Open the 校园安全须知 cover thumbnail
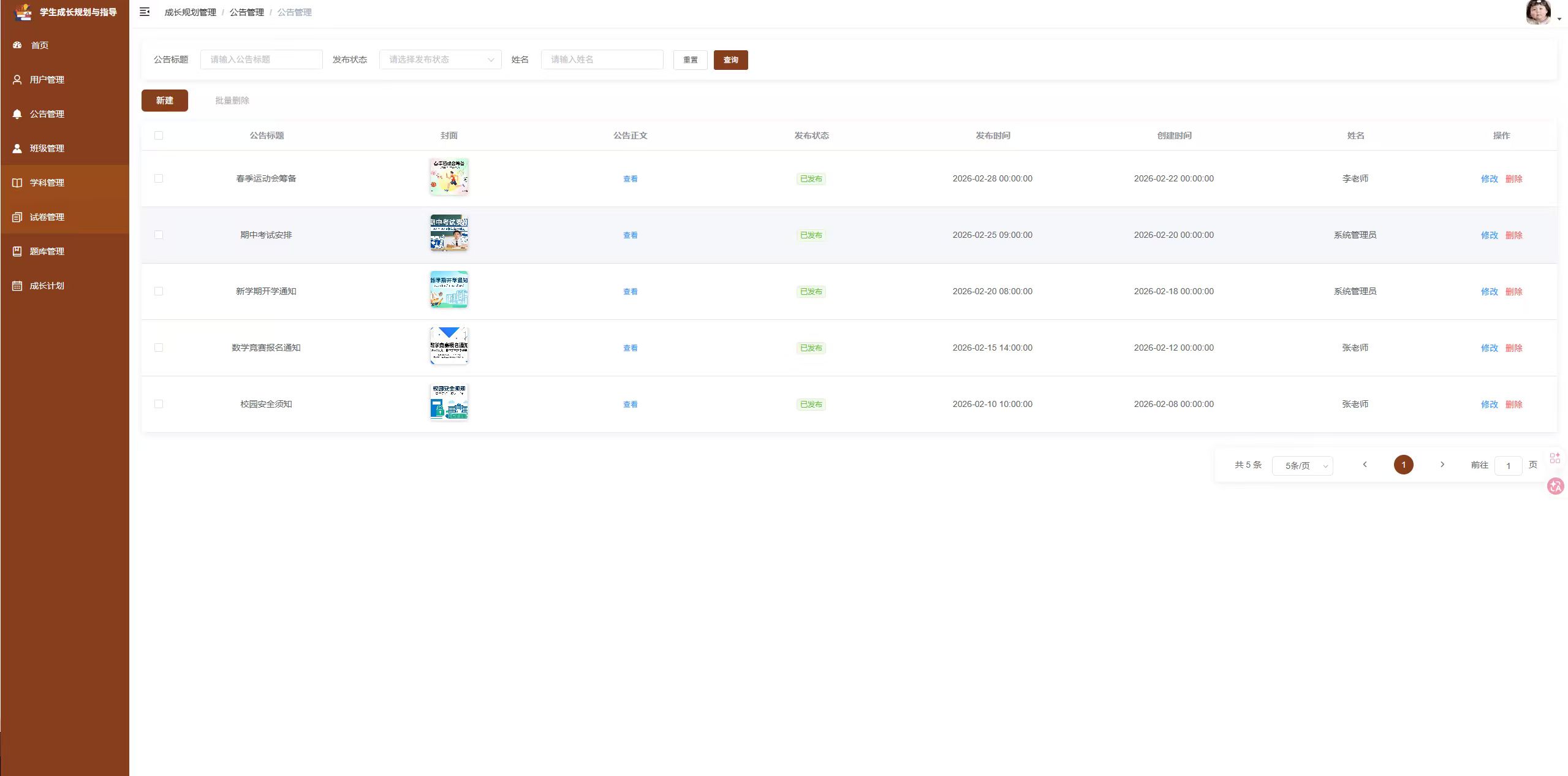The height and width of the screenshot is (776, 1568). (x=449, y=402)
